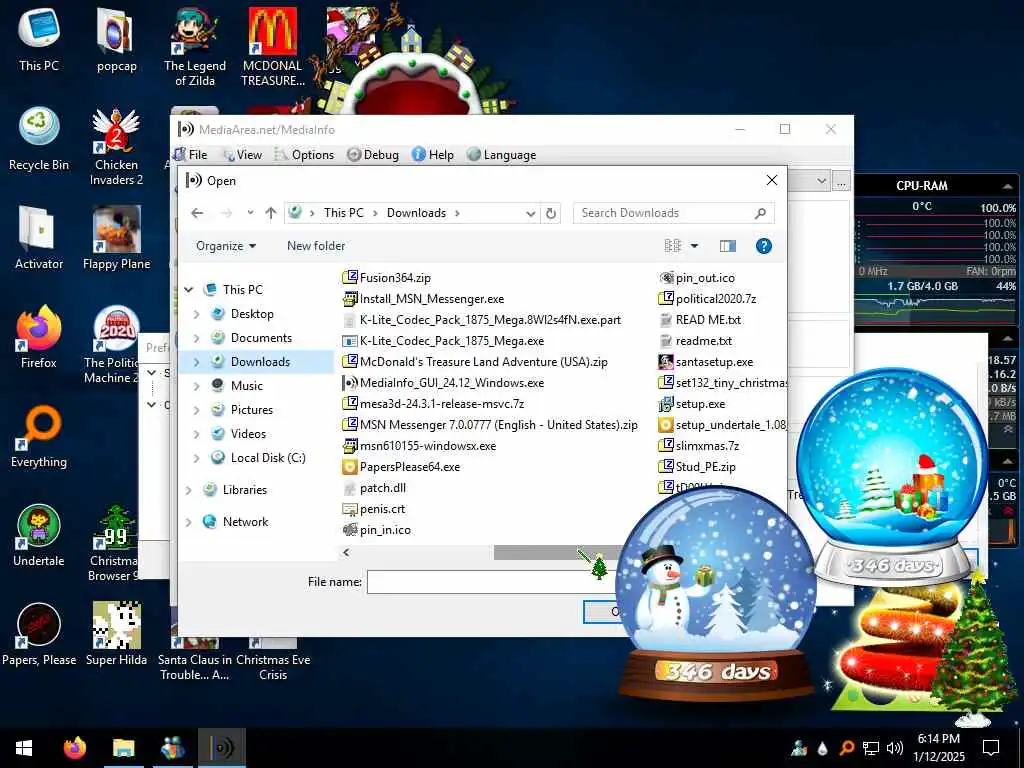Open the MediaInfo Debug menu
Image resolution: width=1024 pixels, height=768 pixels.
pyautogui.click(x=373, y=155)
